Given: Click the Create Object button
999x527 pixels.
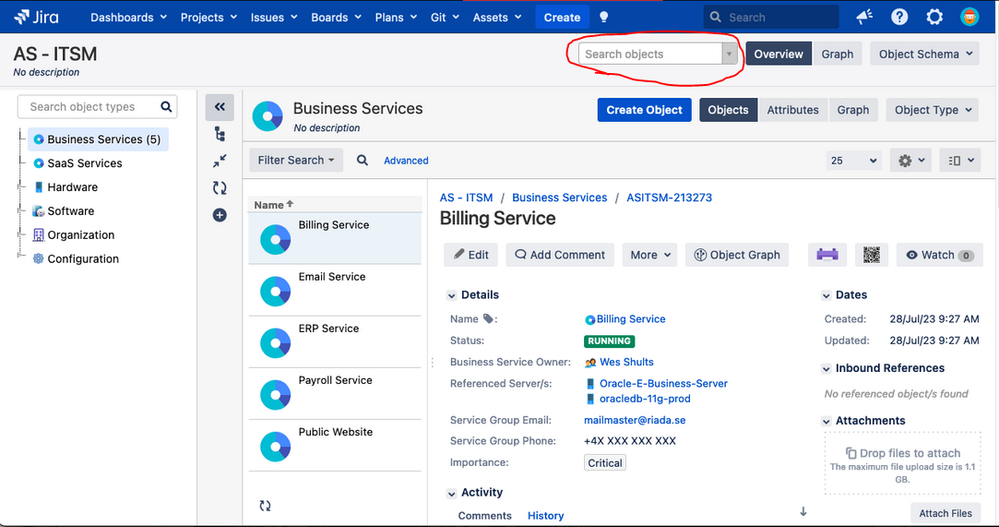Looking at the screenshot, I should pos(644,110).
